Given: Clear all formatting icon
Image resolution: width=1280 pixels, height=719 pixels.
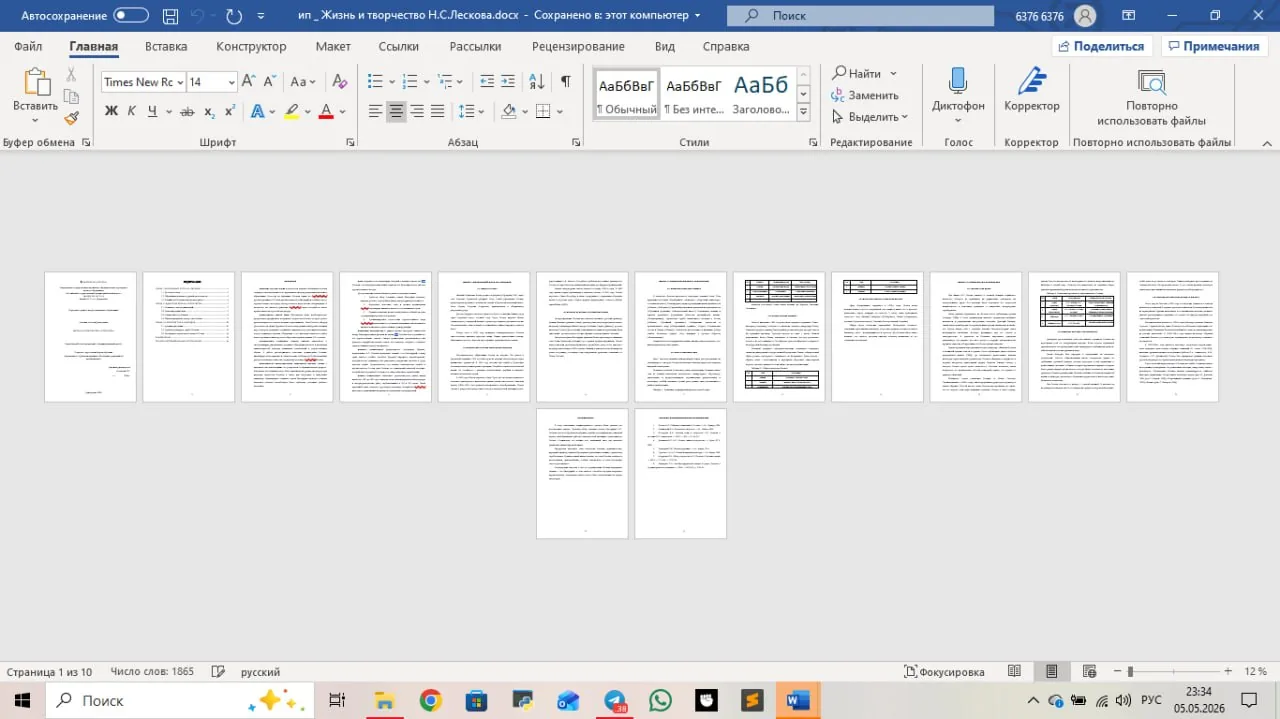Looking at the screenshot, I should tap(339, 82).
